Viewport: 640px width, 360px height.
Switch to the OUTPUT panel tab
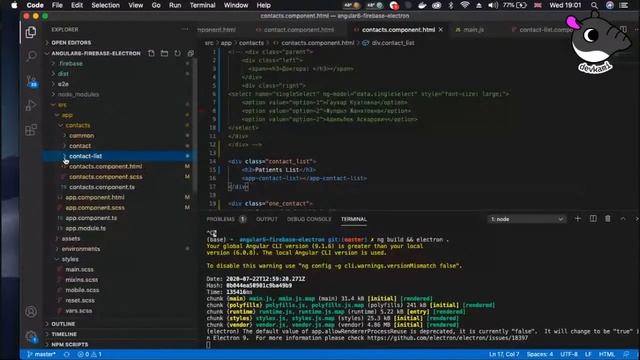pyautogui.click(x=267, y=219)
